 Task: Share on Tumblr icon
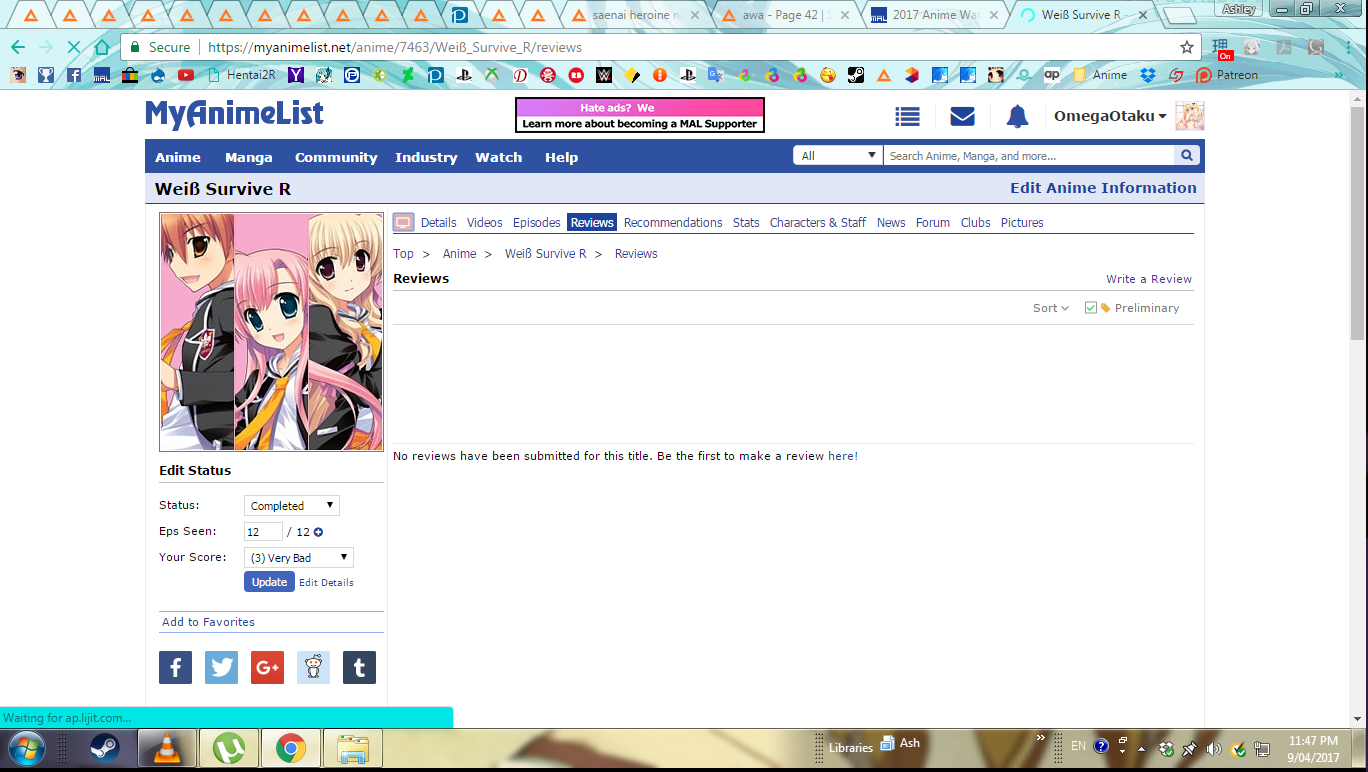359,667
